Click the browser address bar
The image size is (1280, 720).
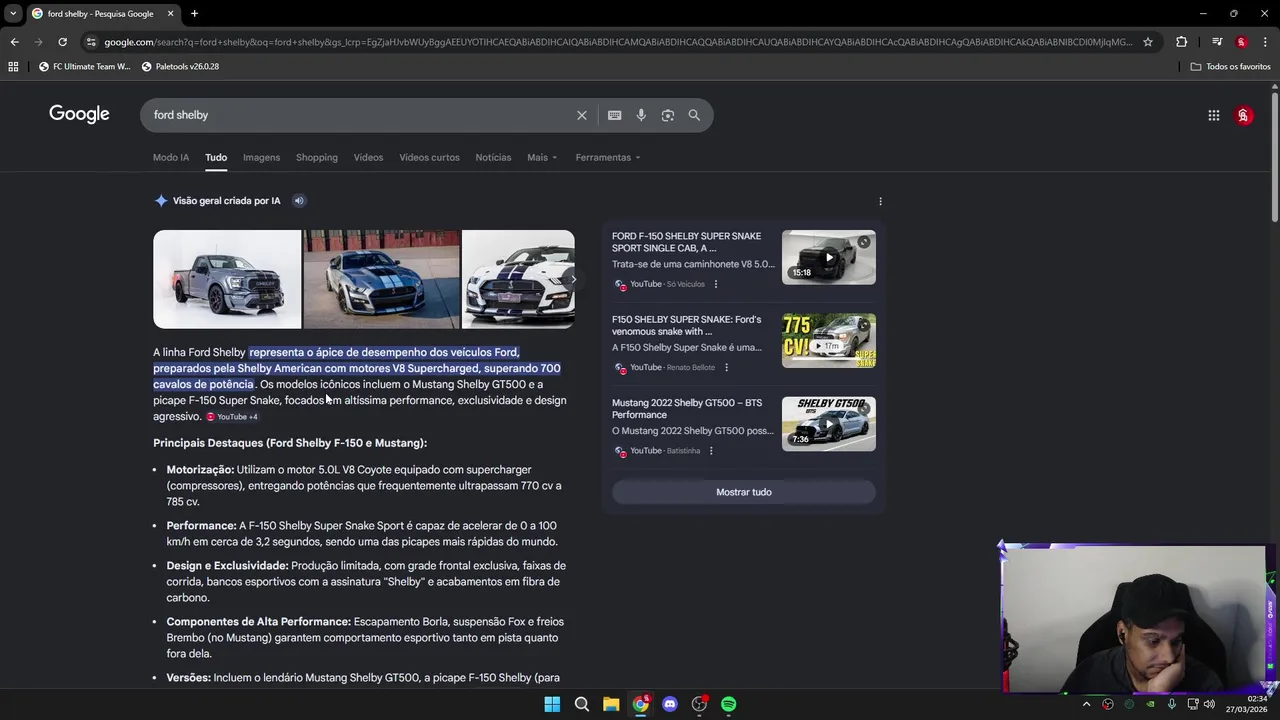coord(618,42)
